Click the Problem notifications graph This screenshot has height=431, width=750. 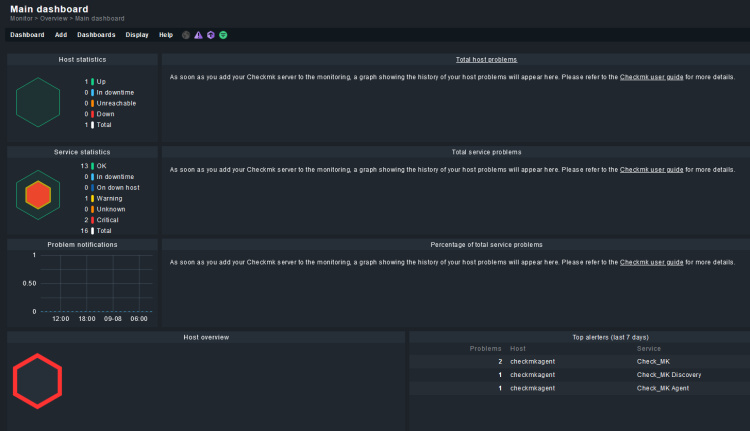pos(96,283)
